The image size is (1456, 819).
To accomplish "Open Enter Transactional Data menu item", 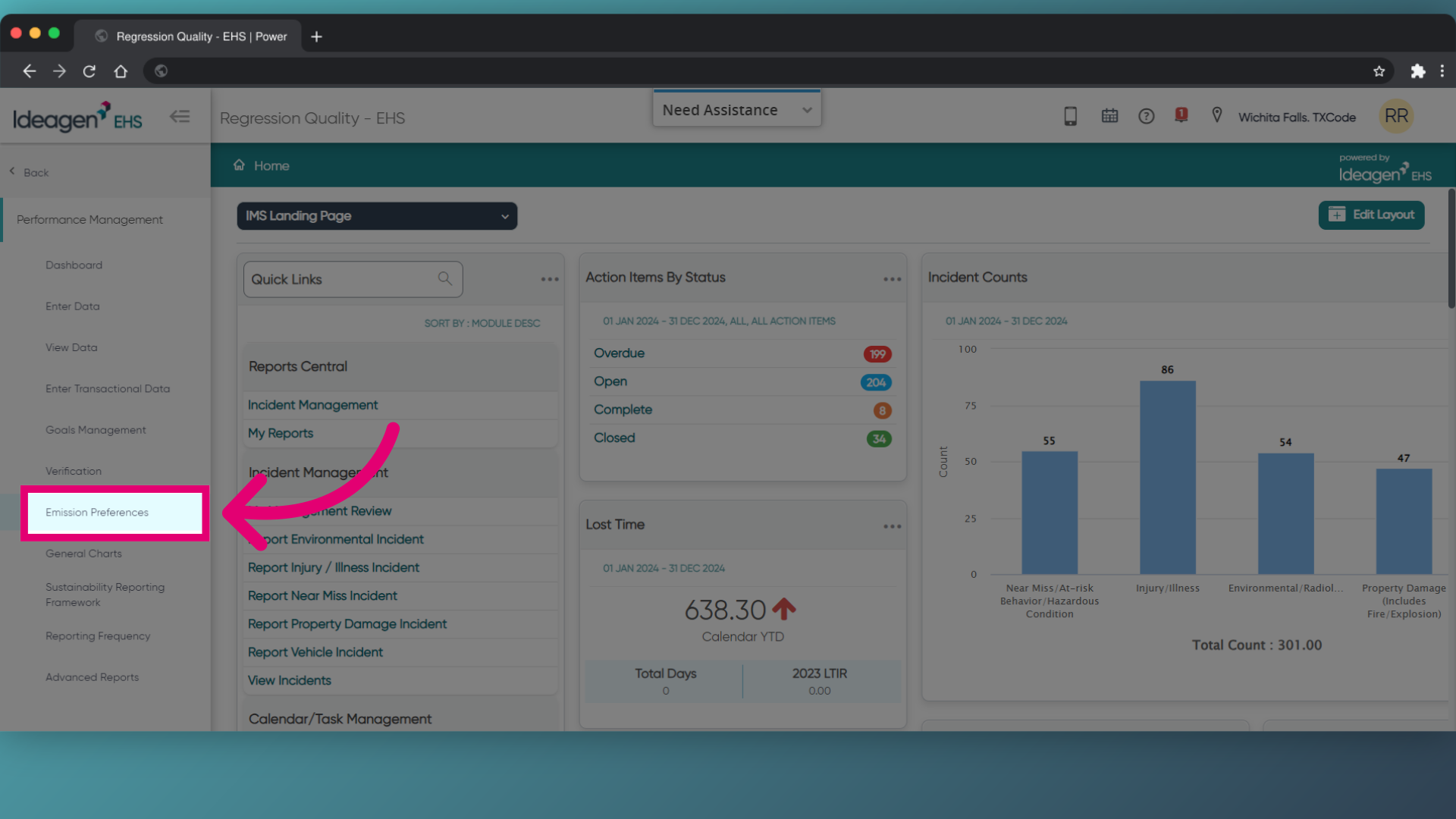I will coord(107,388).
